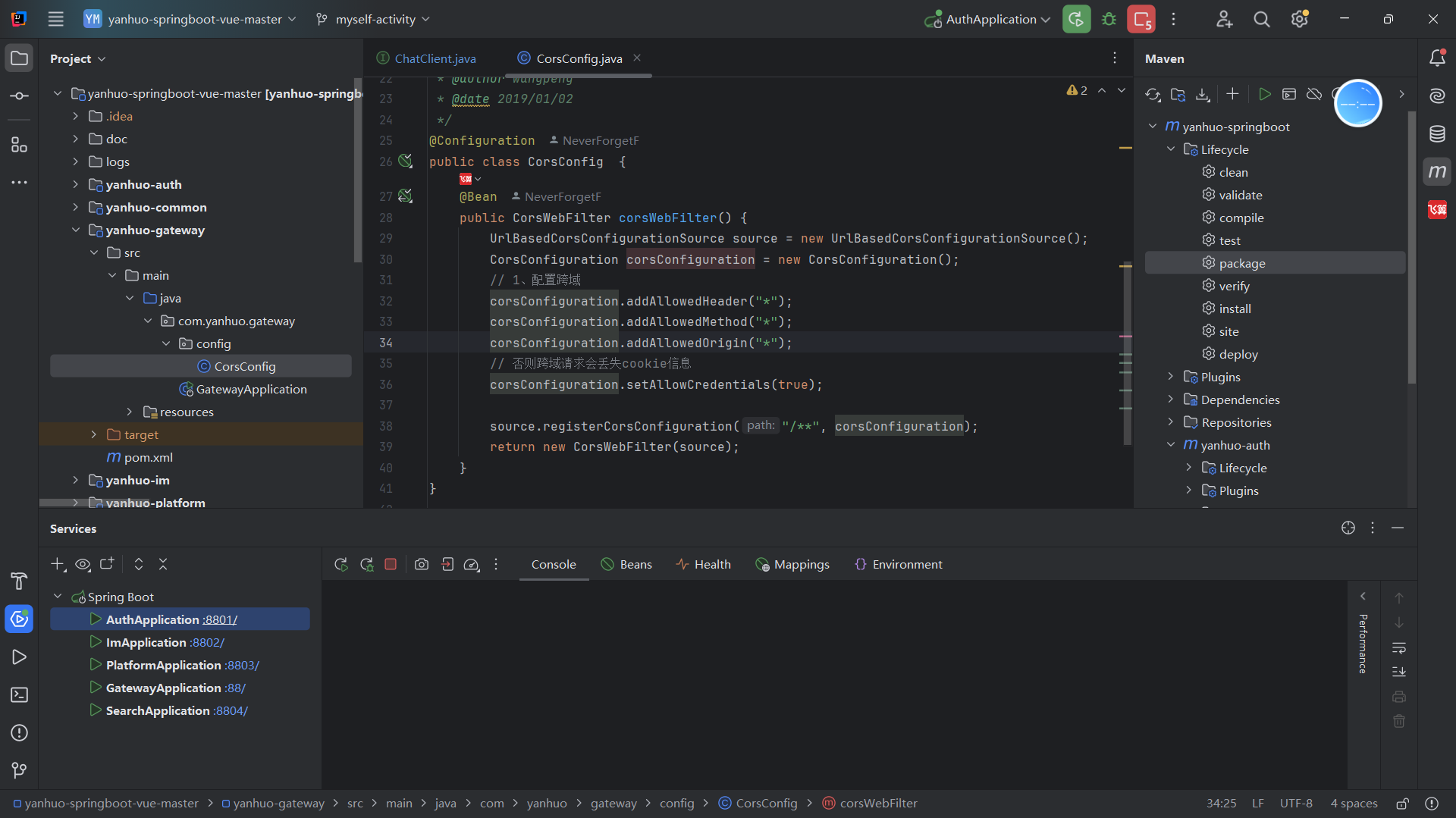Switch to the Environment tab
The image size is (1456, 818).
pos(899,565)
